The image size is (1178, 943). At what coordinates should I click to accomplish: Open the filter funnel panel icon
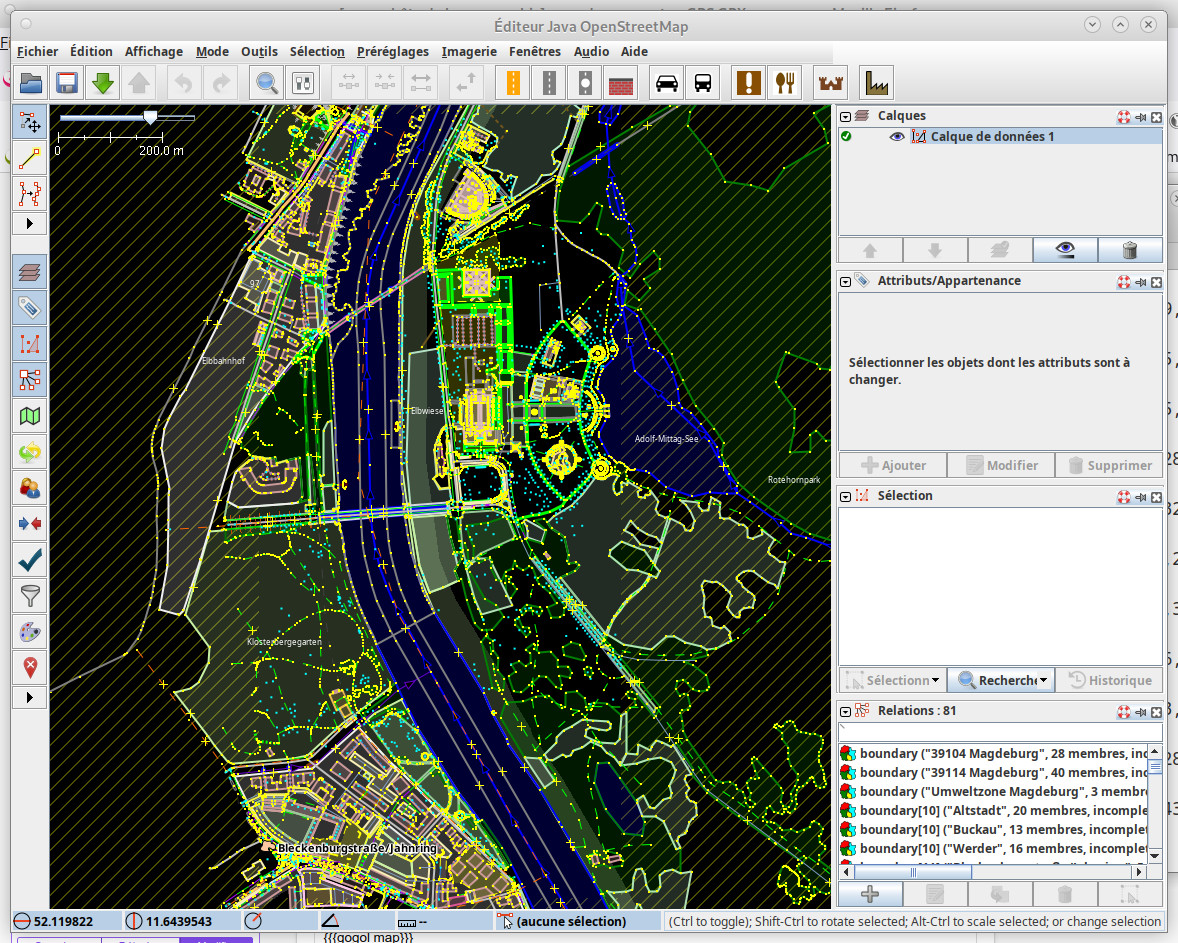pyautogui.click(x=30, y=597)
